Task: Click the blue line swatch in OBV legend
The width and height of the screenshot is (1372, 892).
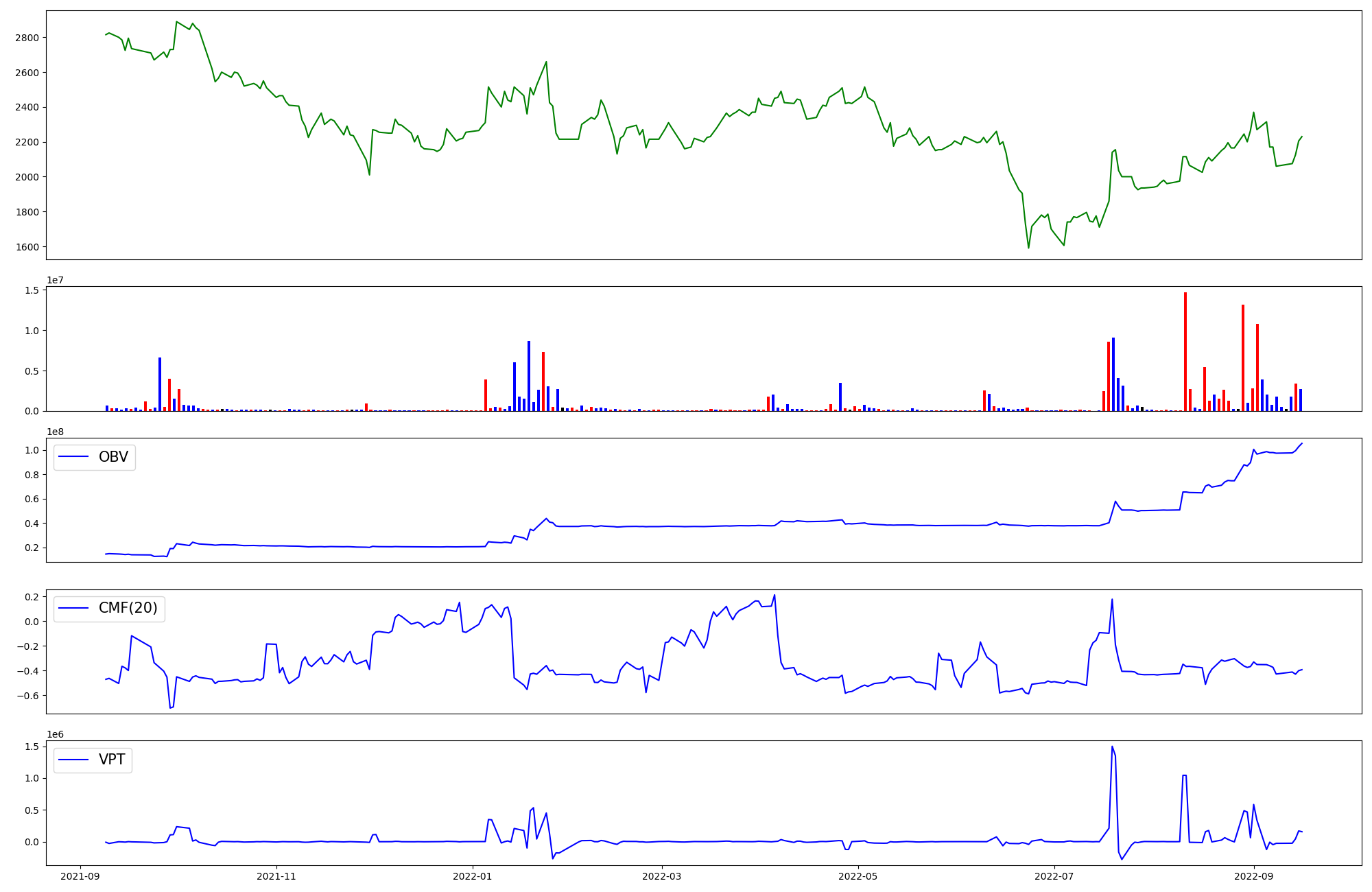Action: [74, 457]
